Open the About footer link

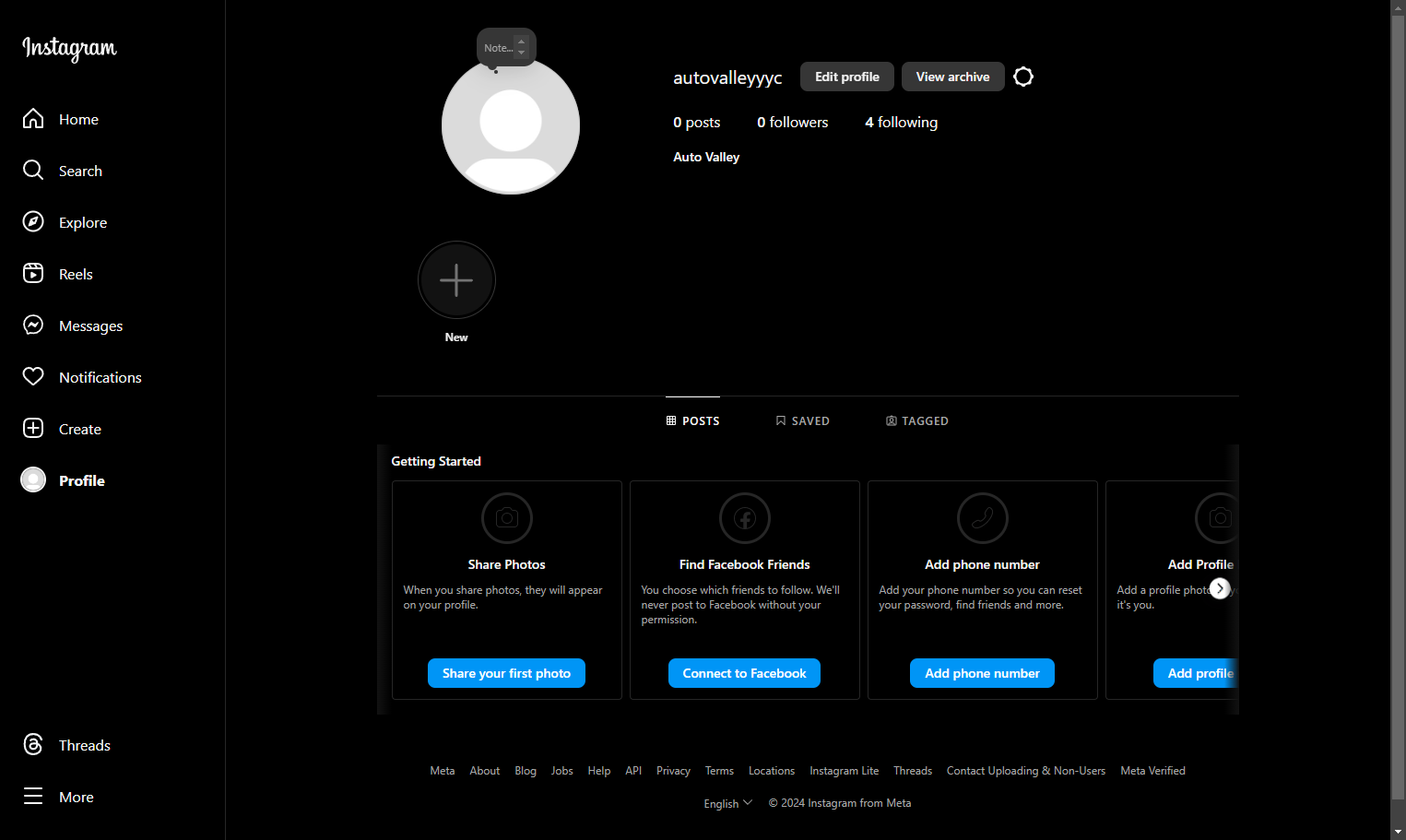click(x=485, y=771)
